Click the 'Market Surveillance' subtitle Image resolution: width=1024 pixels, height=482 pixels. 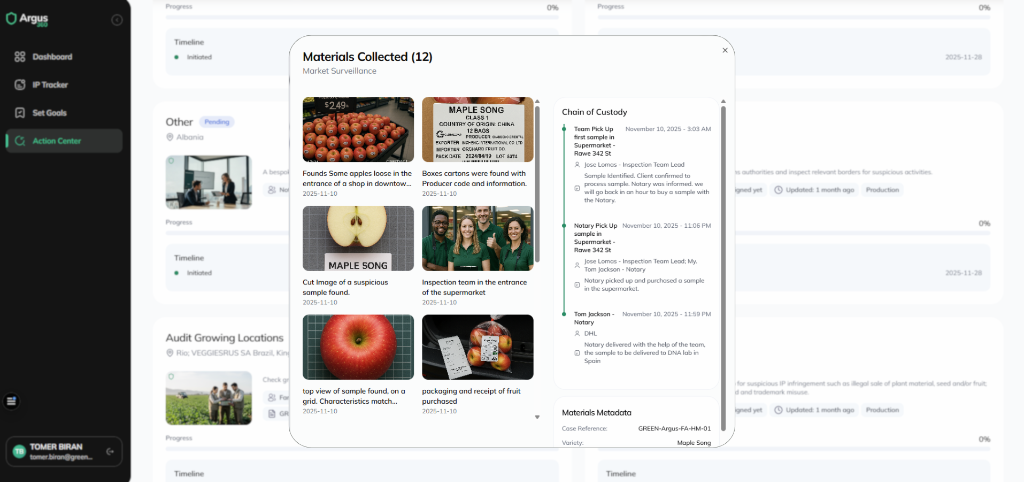(x=340, y=71)
